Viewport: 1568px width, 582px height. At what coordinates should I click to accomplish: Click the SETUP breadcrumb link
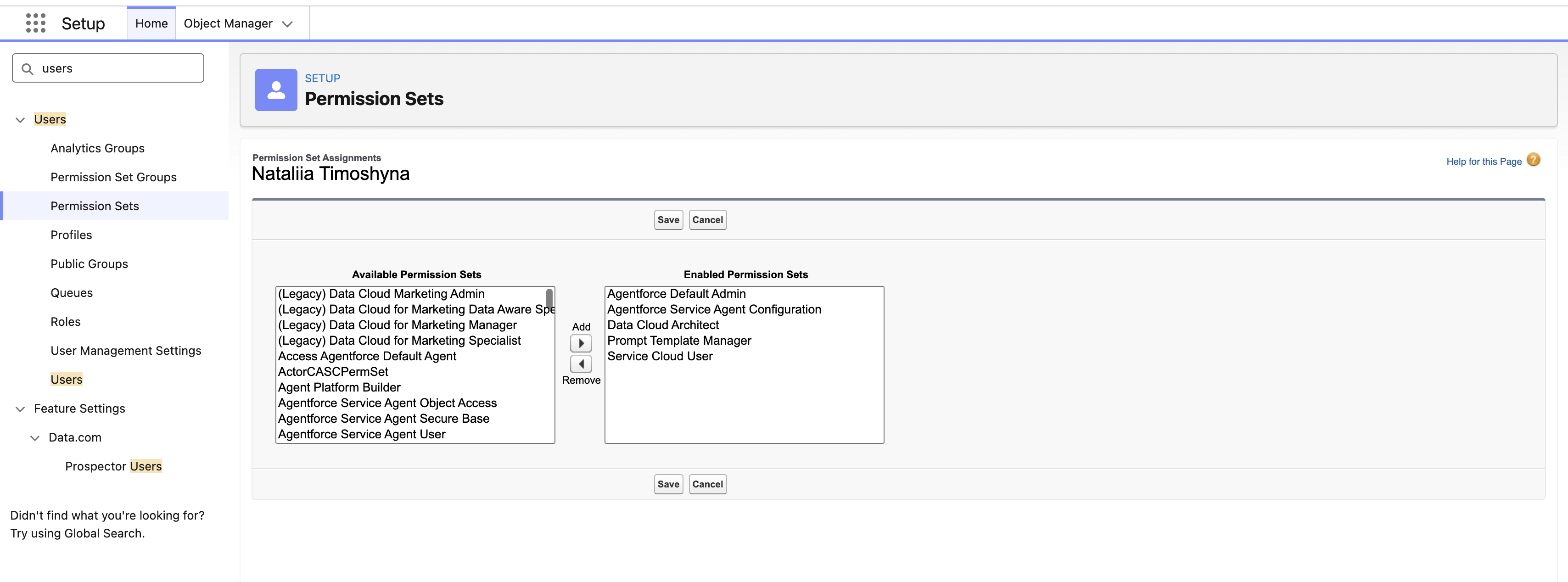coord(323,78)
